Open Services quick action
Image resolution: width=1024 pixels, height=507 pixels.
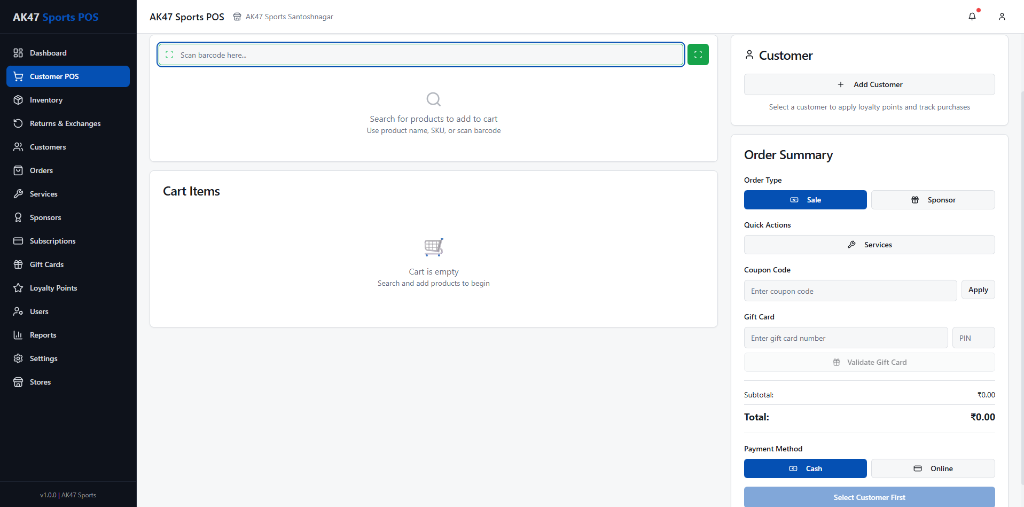pos(869,245)
